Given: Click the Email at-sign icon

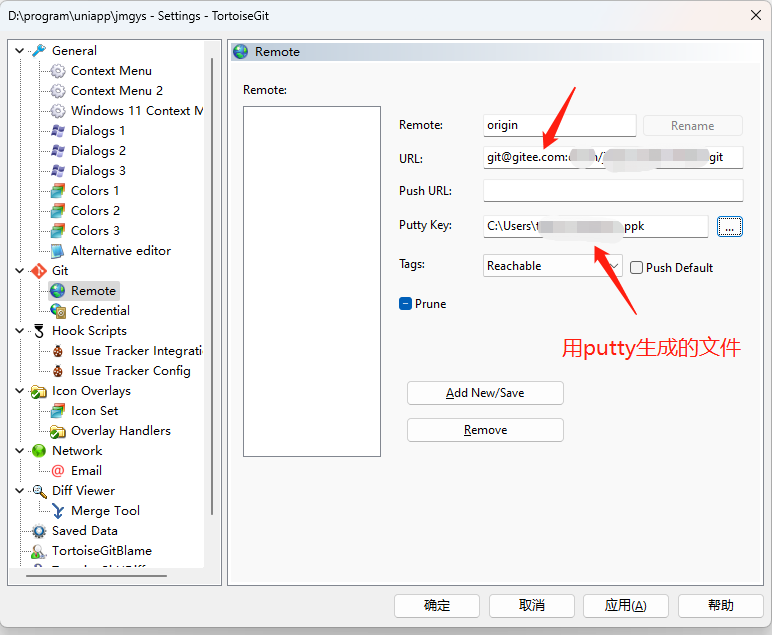Looking at the screenshot, I should click(58, 471).
